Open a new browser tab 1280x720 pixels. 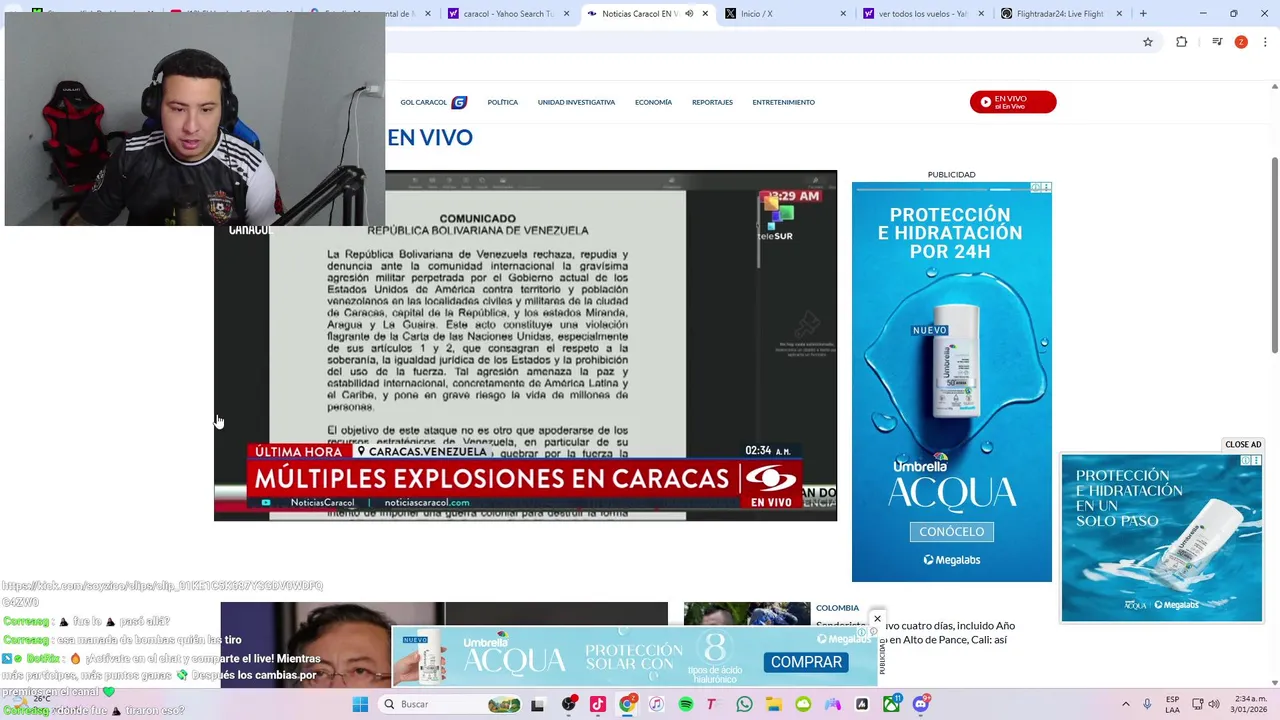1143,14
